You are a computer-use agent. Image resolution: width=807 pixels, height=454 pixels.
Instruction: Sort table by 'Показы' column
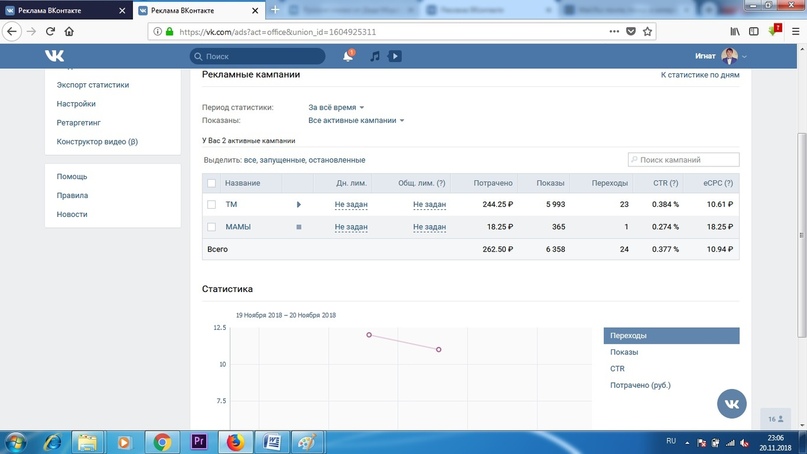(550, 183)
